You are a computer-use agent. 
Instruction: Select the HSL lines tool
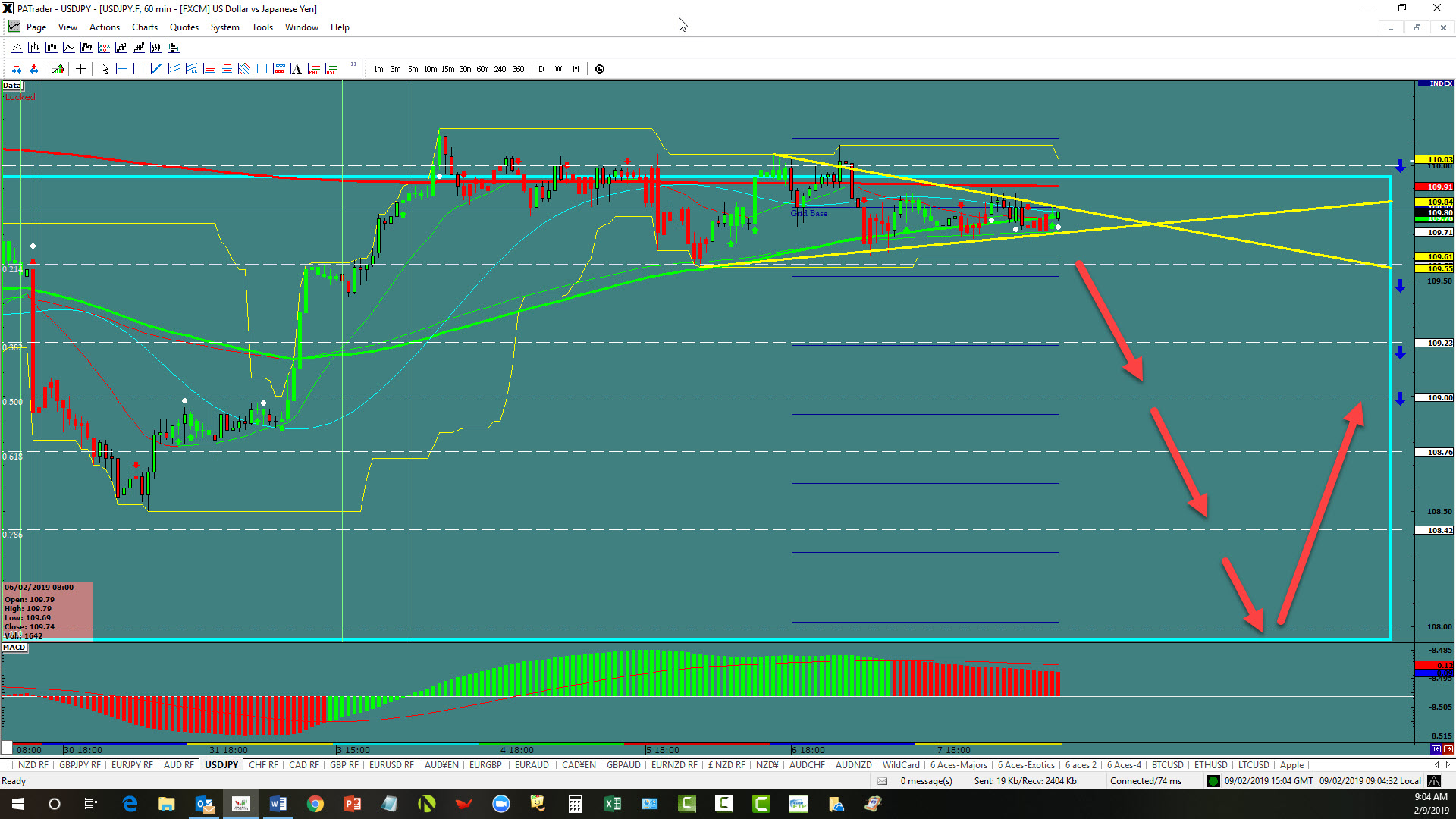point(331,69)
